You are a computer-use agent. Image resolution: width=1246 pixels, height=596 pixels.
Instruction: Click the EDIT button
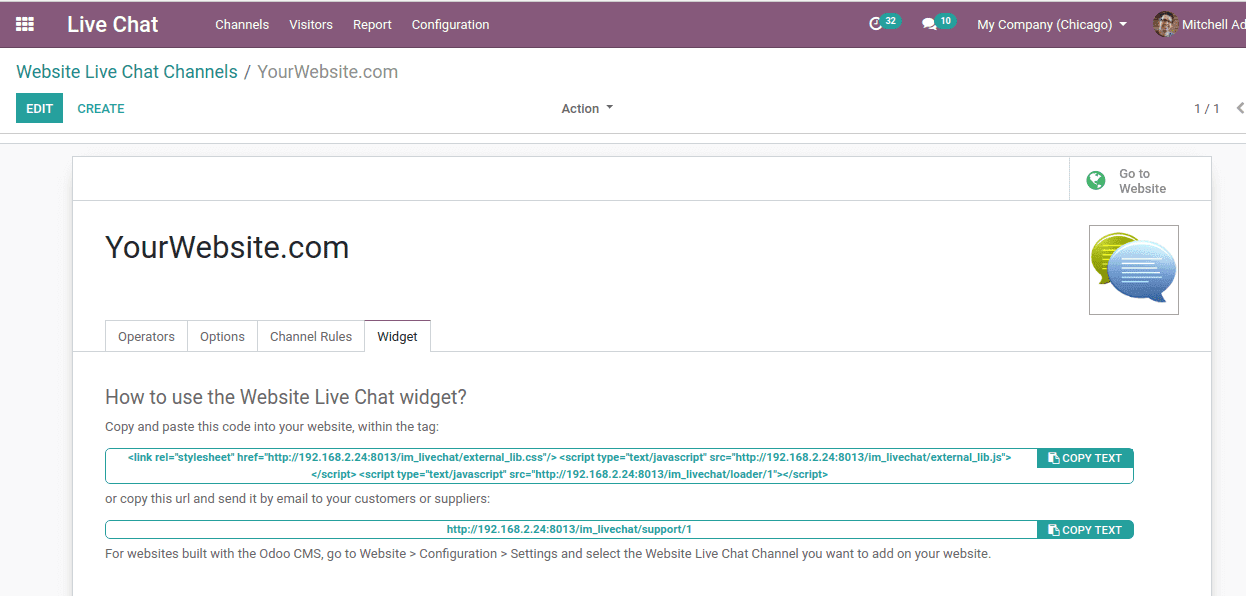click(x=39, y=108)
